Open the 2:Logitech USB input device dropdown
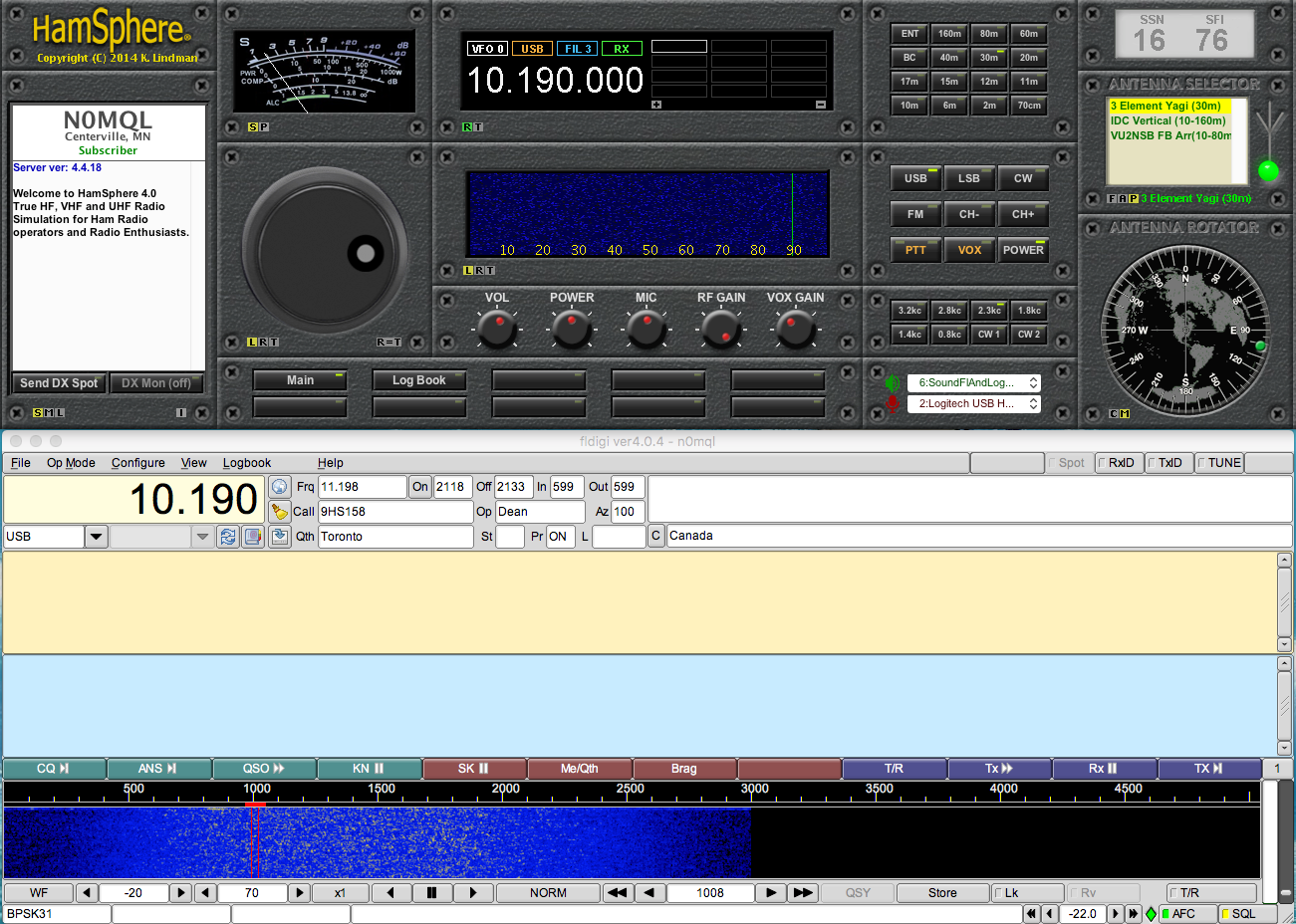The width and height of the screenshot is (1296, 924). click(973, 403)
